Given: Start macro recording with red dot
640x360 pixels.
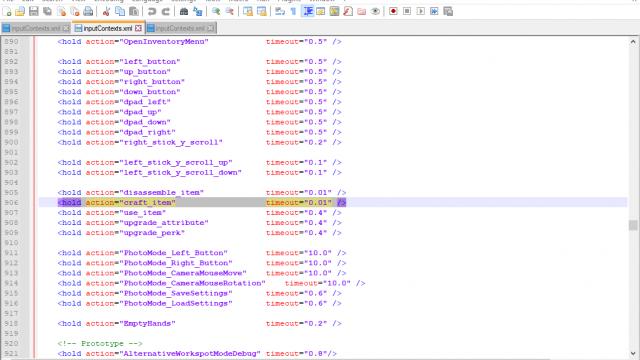Looking at the screenshot, I should [x=393, y=11].
